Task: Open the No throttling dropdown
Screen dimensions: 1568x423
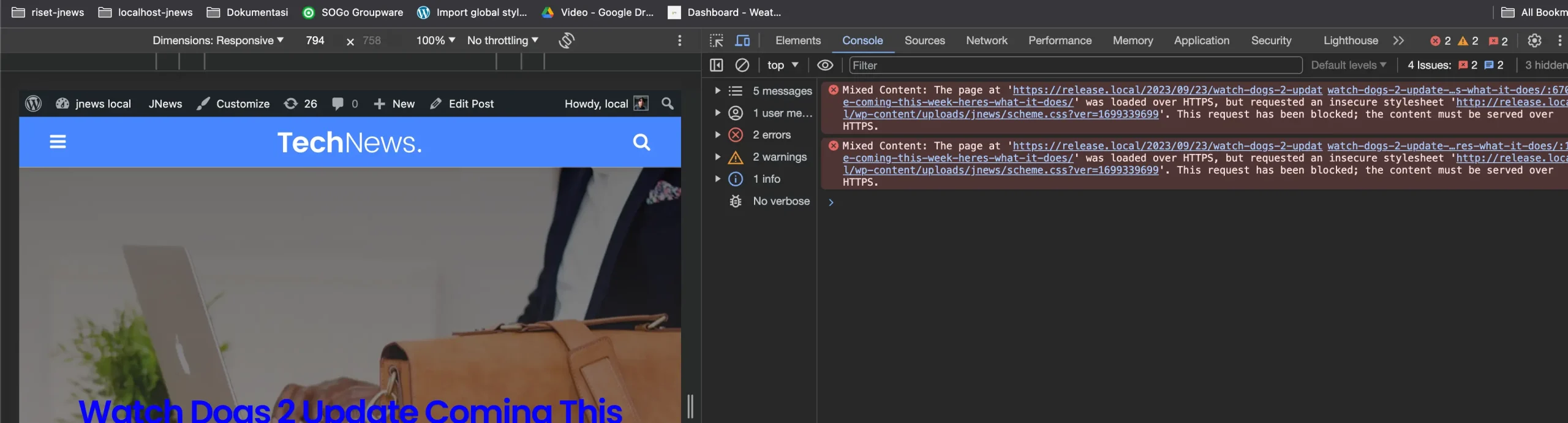Action: pyautogui.click(x=503, y=40)
